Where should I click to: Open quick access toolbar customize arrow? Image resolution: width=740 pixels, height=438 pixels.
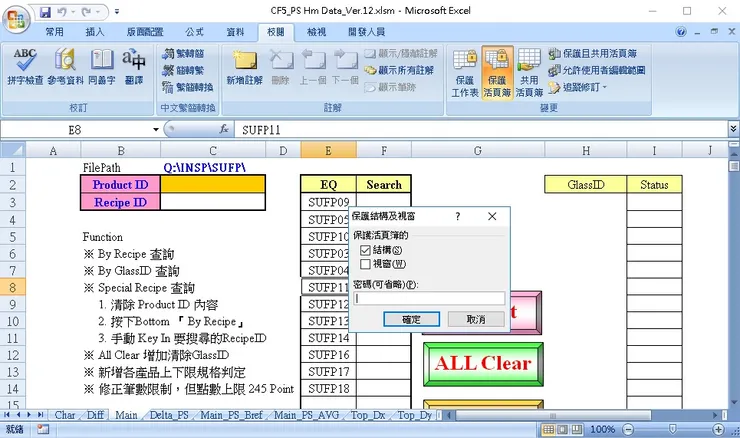point(117,11)
